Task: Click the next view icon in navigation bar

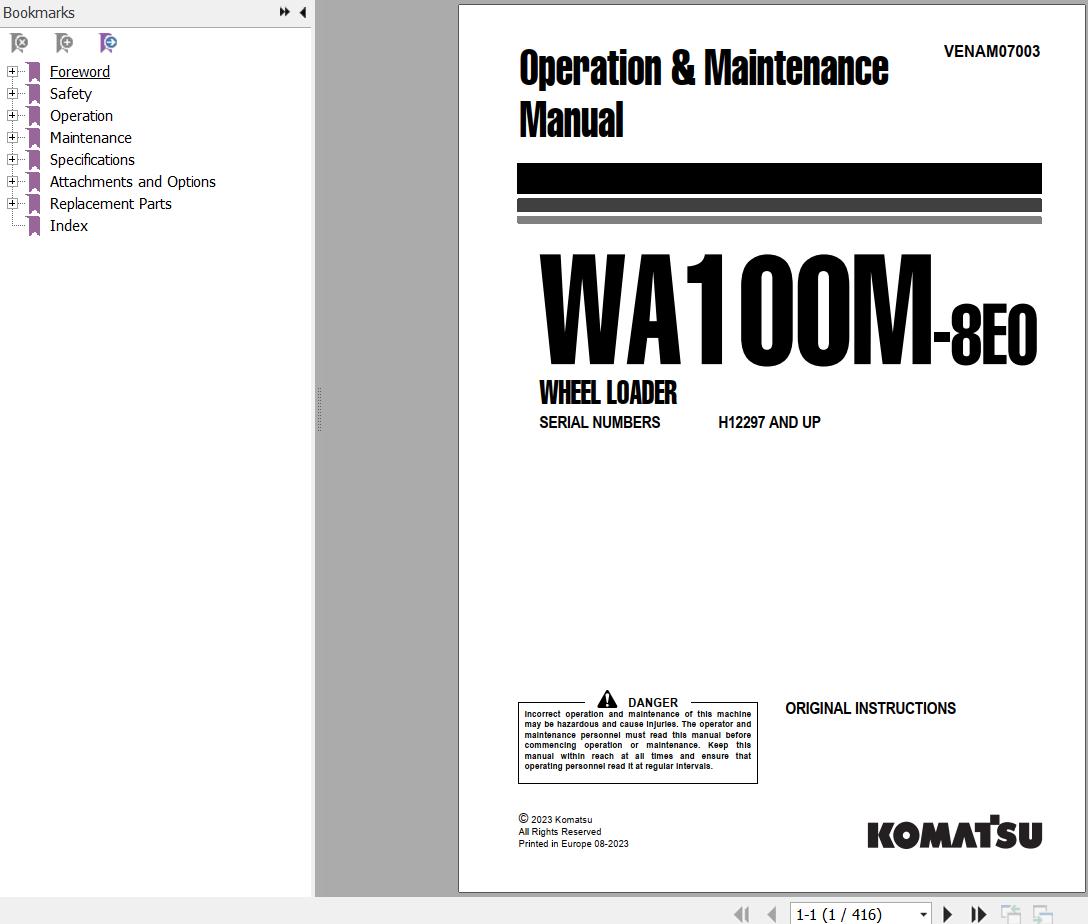Action: click(x=1042, y=914)
